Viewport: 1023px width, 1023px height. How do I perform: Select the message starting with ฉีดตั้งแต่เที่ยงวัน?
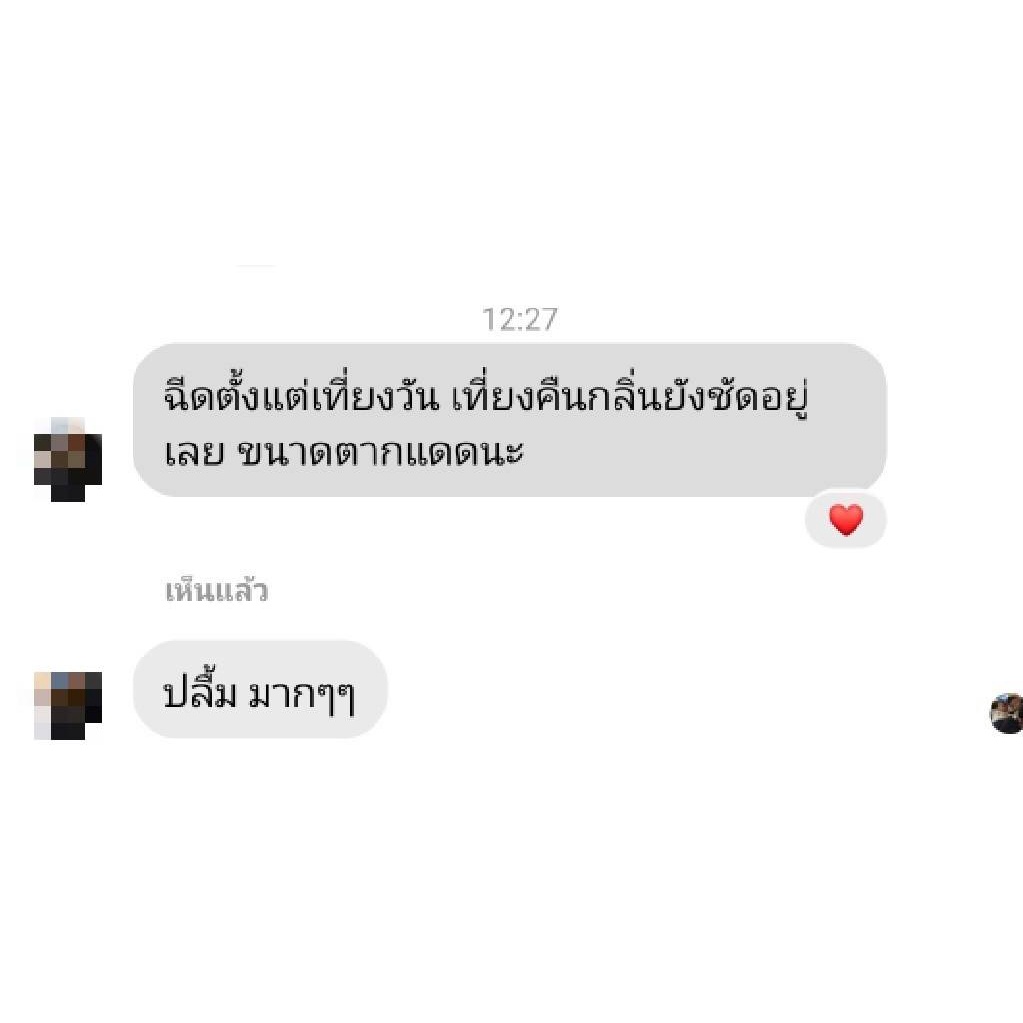click(x=510, y=420)
